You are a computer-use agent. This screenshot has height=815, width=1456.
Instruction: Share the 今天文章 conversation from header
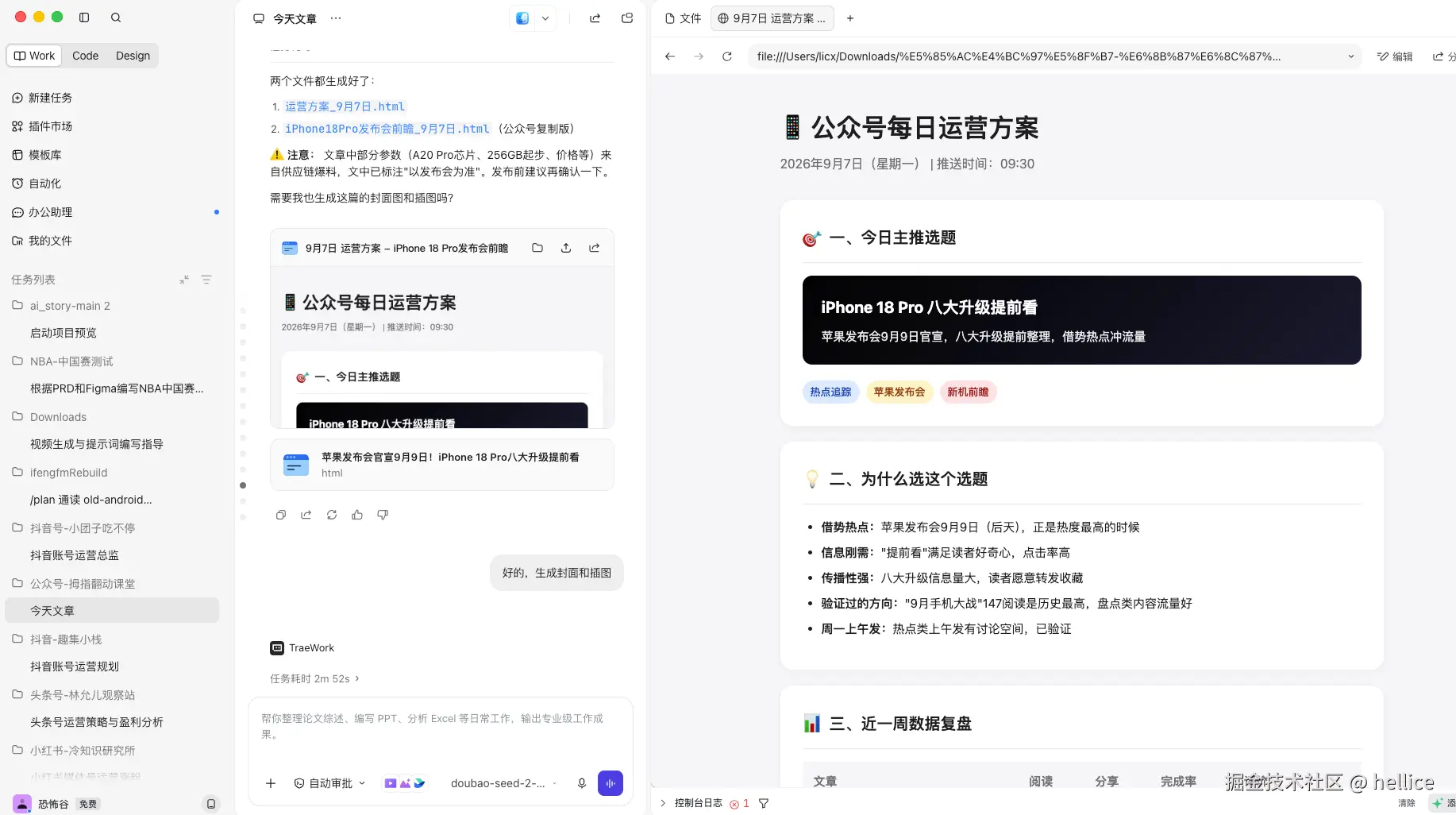click(595, 18)
